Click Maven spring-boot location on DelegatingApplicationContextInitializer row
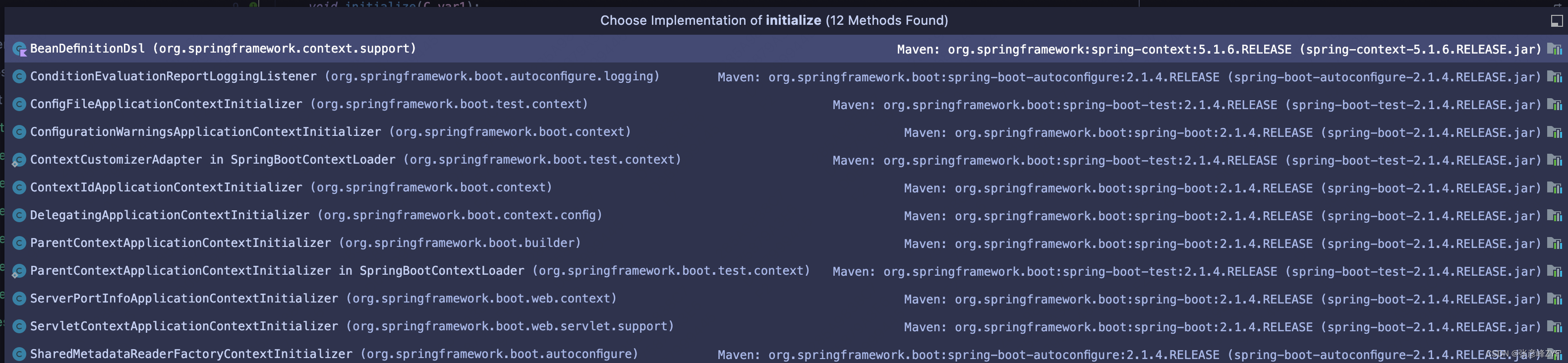 (x=1223, y=216)
